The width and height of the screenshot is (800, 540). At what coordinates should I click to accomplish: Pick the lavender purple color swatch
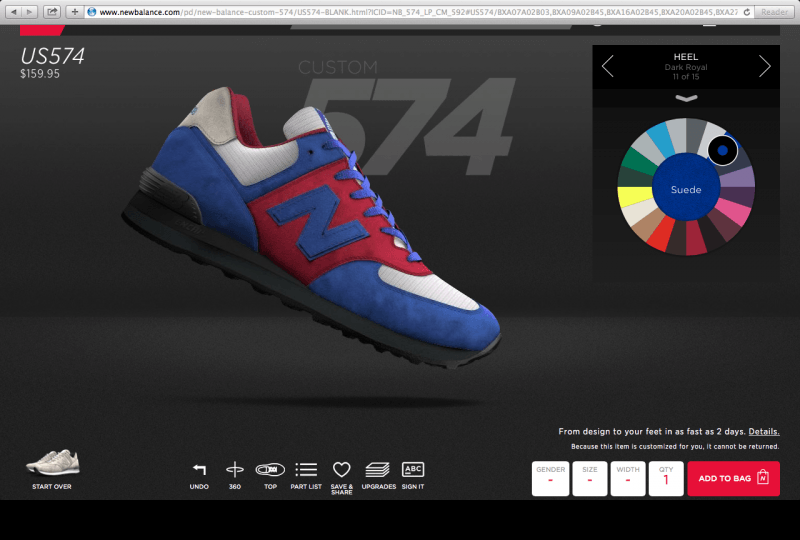pos(738,177)
